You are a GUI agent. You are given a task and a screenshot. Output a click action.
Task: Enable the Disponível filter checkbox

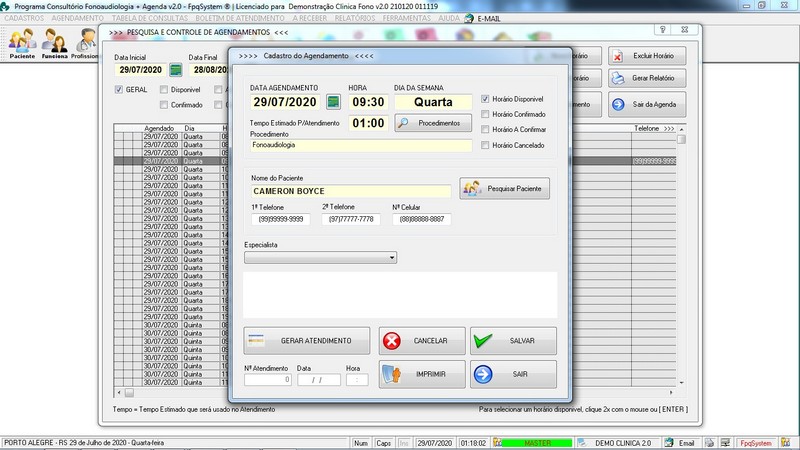click(164, 90)
